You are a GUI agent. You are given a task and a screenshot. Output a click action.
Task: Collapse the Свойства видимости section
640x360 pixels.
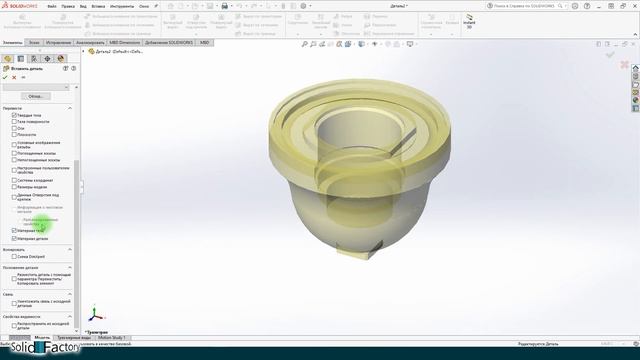70,316
